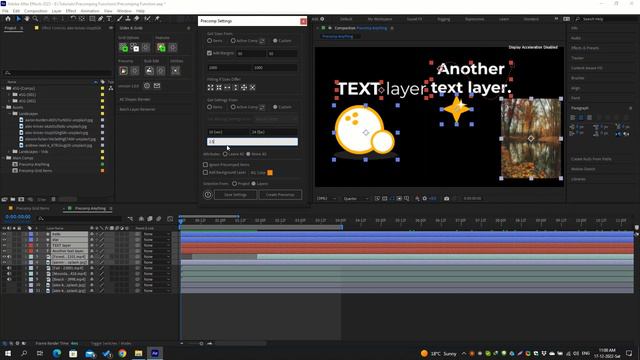Expand the Assets folder in Project panel

[x=4, y=107]
